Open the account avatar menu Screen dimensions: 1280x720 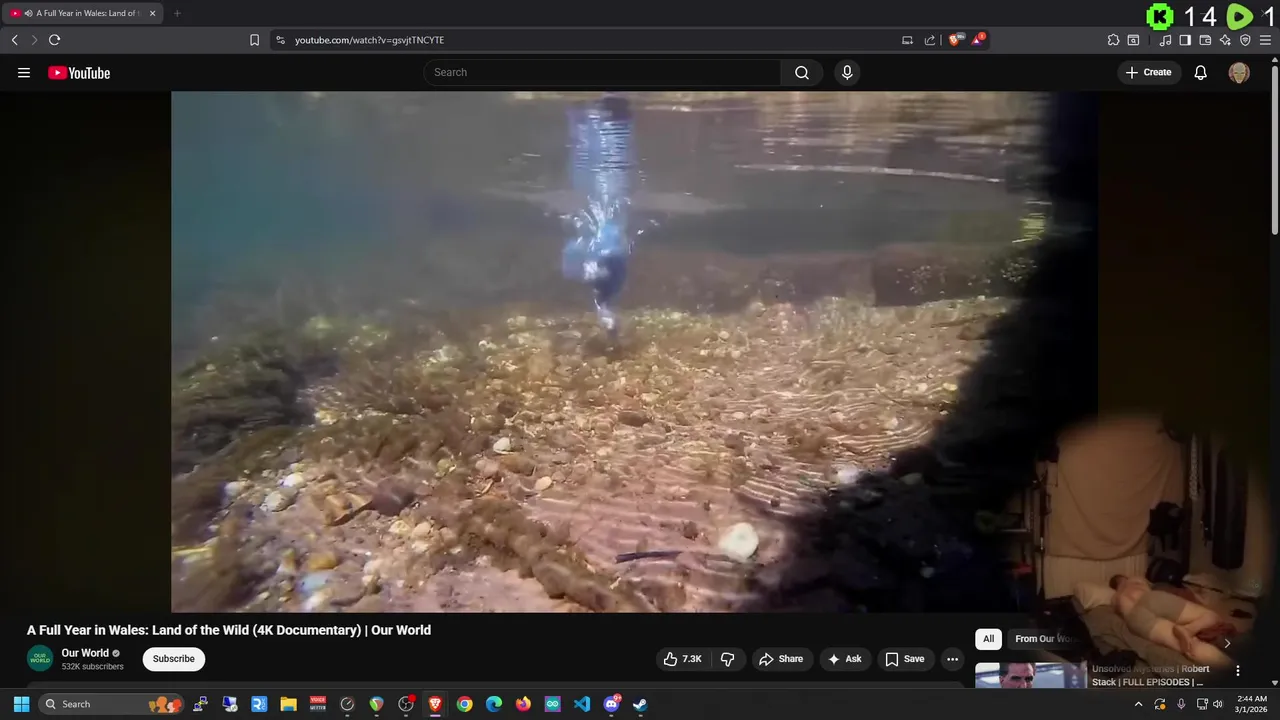pyautogui.click(x=1239, y=72)
